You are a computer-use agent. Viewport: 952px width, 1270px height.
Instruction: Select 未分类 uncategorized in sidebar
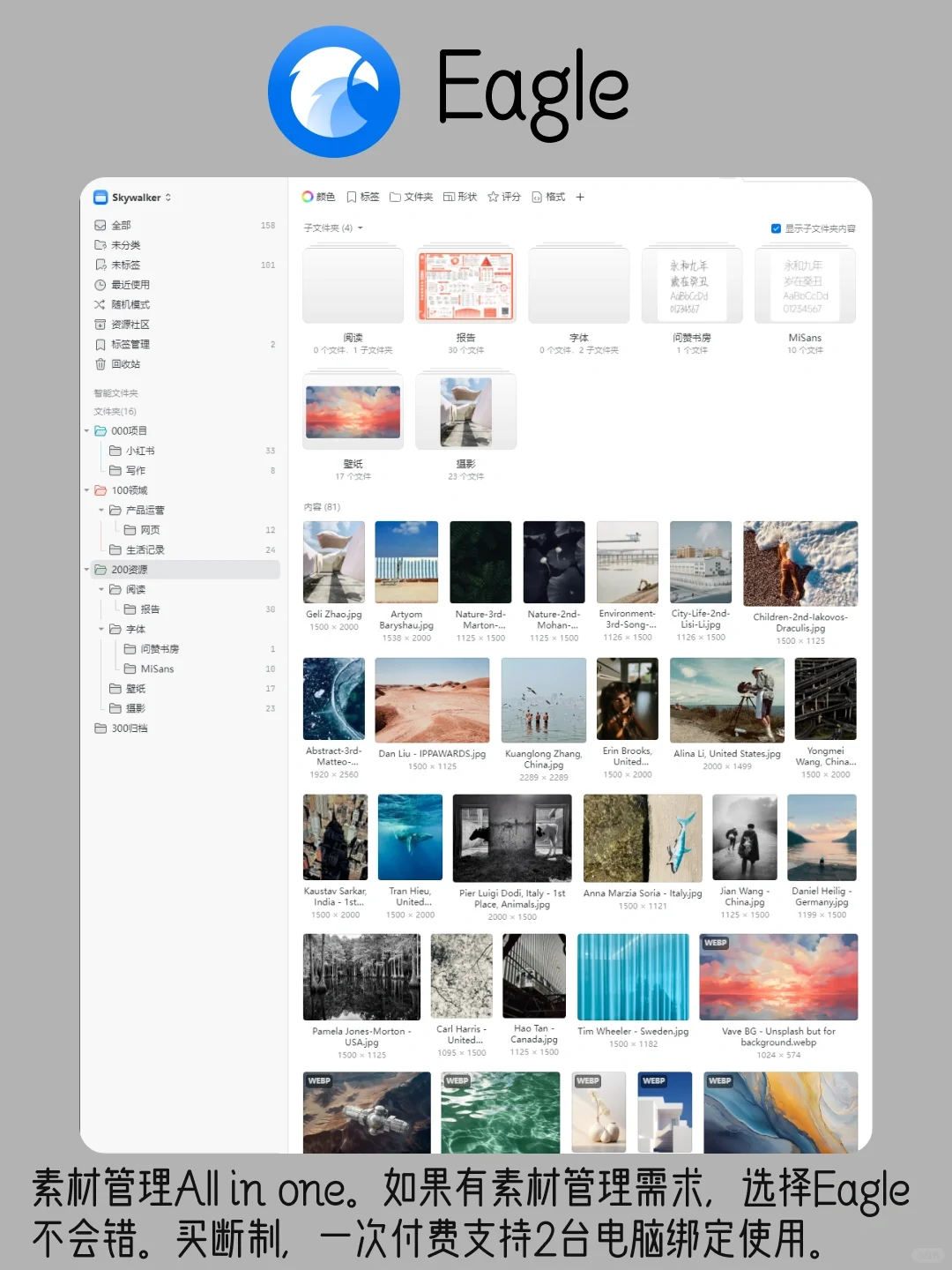(183, 245)
